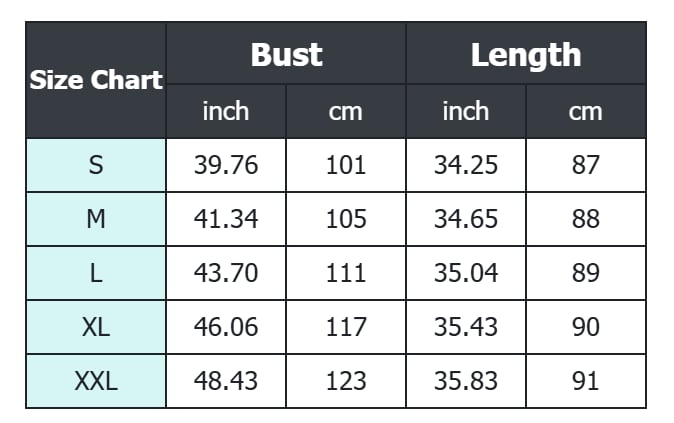
Task: Click the inch subheader under Bust
Action: (226, 111)
